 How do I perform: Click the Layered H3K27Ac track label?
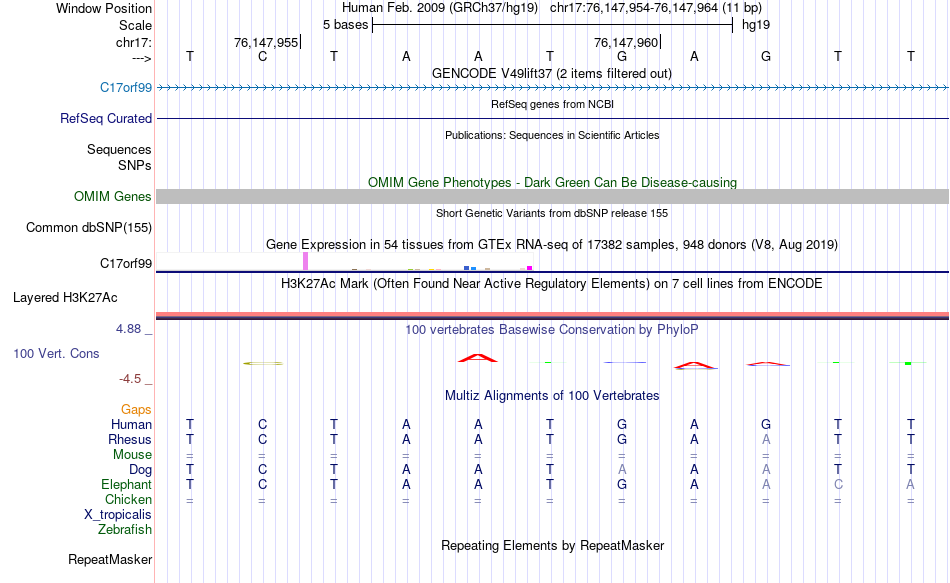(x=65, y=298)
